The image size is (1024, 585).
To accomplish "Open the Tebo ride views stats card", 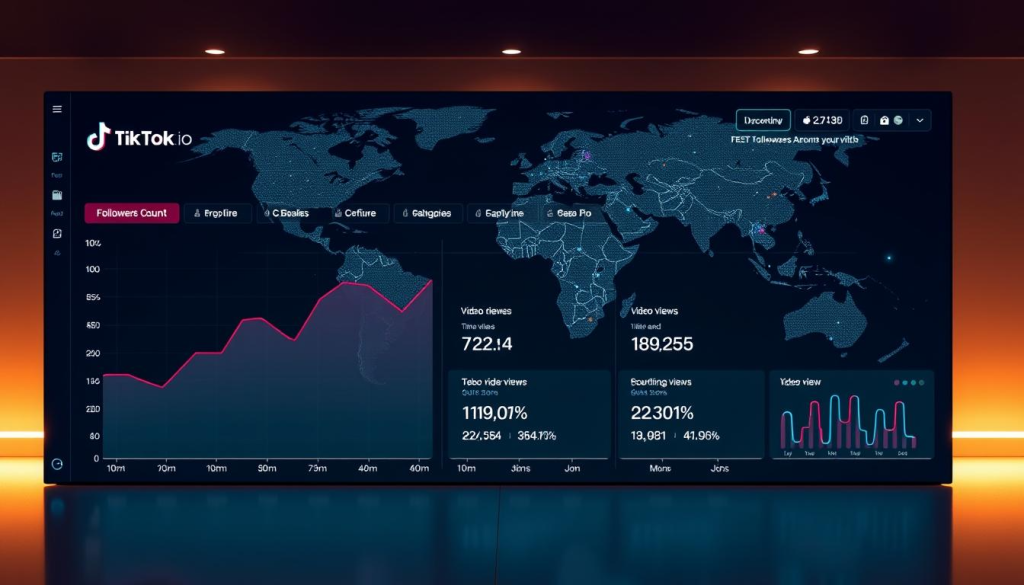I will (527, 413).
